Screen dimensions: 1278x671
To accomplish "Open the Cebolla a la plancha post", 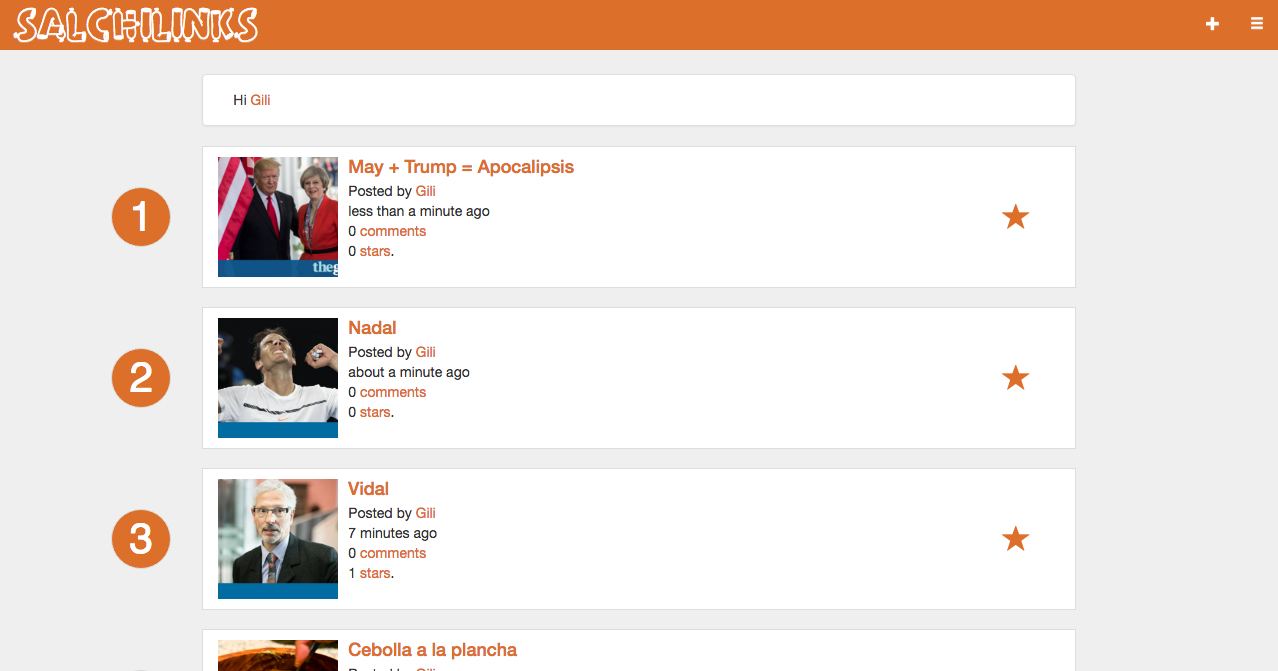I will click(432, 650).
